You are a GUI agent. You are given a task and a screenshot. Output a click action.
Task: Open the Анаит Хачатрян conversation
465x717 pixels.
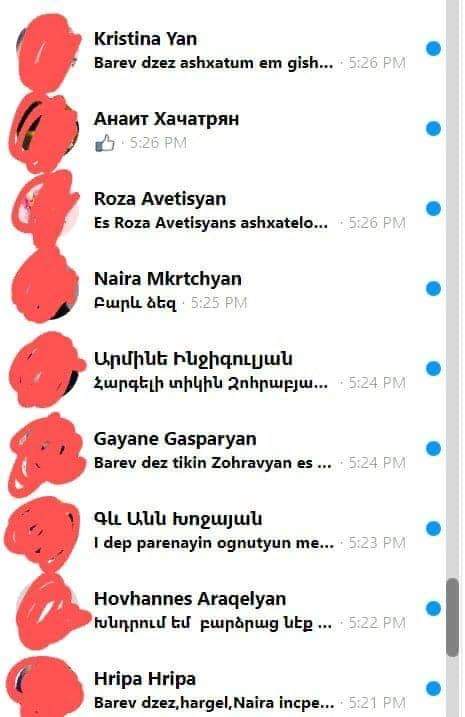pyautogui.click(x=223, y=130)
